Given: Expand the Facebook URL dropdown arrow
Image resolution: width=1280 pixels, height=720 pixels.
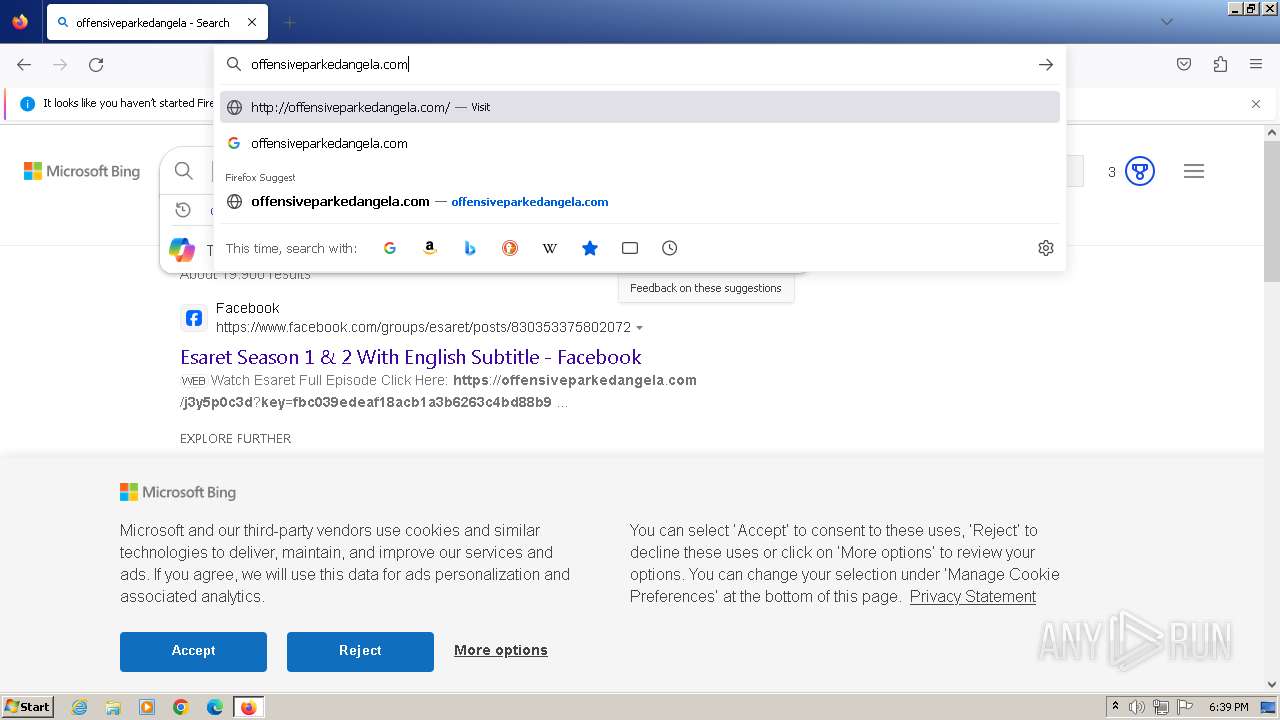Looking at the screenshot, I should pyautogui.click(x=639, y=328).
